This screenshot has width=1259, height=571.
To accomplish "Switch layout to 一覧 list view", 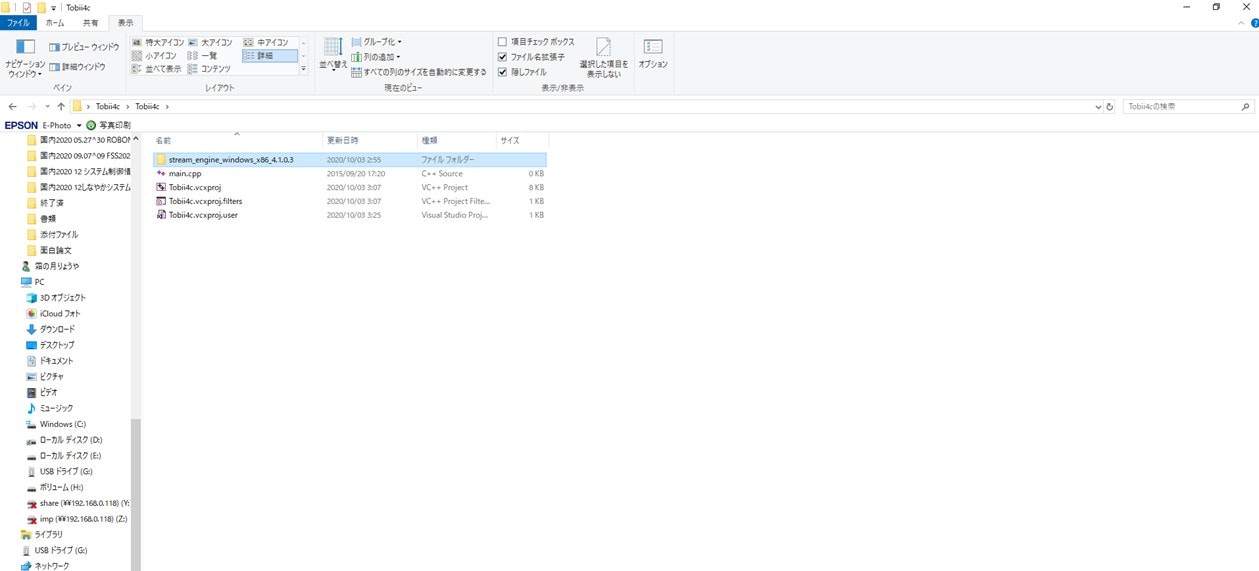I will point(202,56).
